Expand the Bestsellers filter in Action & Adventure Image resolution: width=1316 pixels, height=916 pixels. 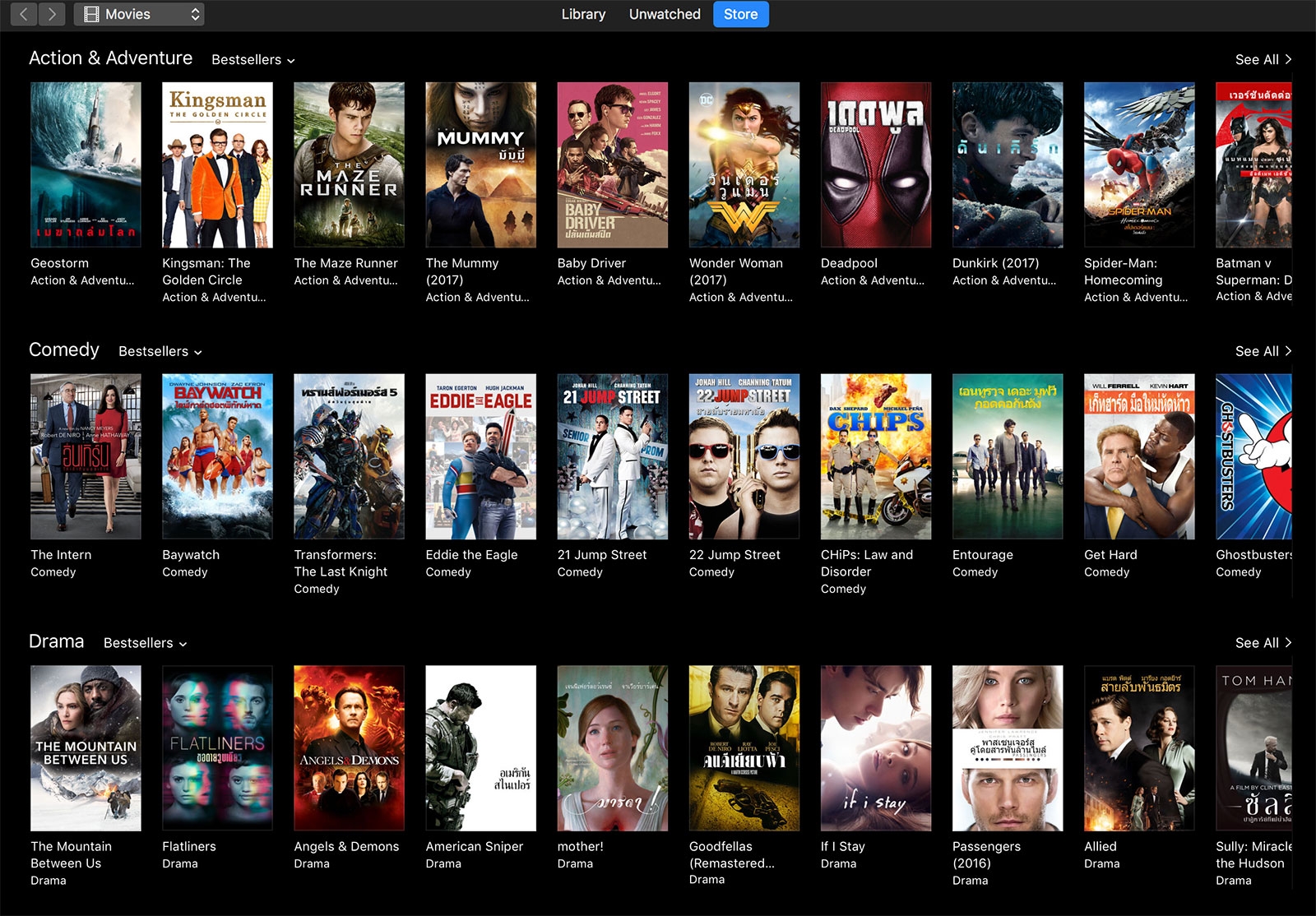[253, 59]
